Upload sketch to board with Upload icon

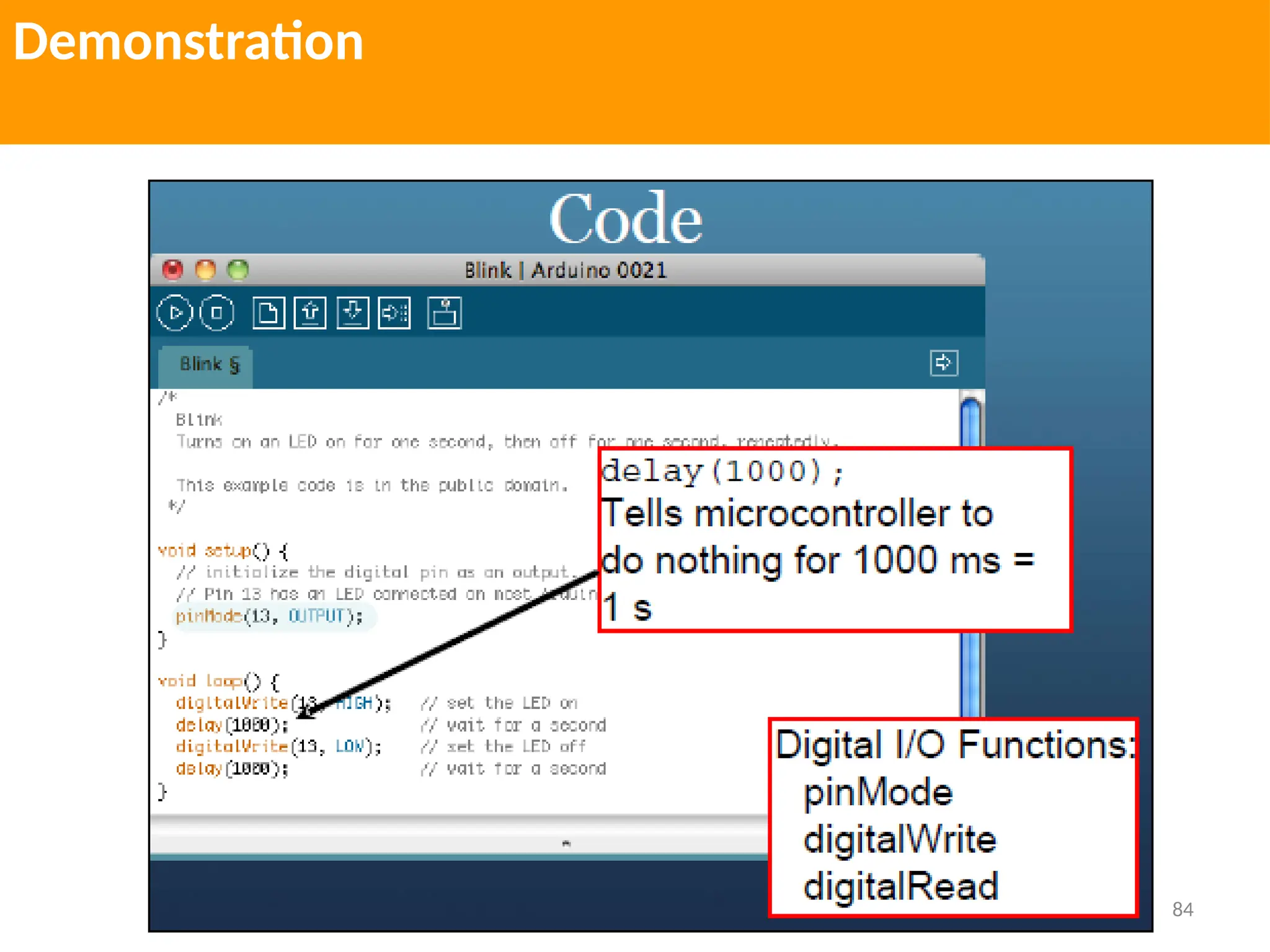pos(394,313)
